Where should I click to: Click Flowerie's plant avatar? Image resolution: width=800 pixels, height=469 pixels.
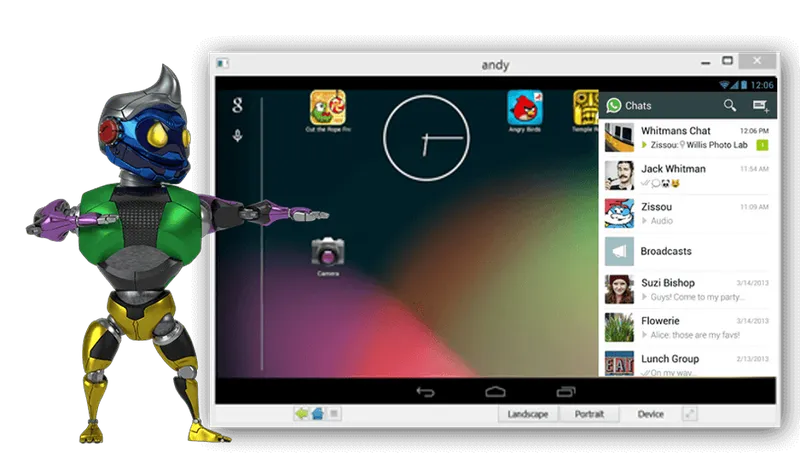click(619, 327)
